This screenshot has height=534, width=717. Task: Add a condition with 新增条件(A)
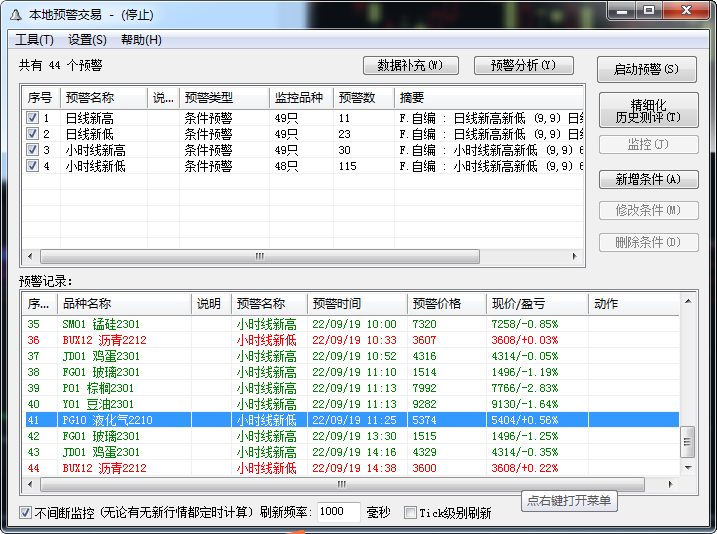pyautogui.click(x=648, y=179)
